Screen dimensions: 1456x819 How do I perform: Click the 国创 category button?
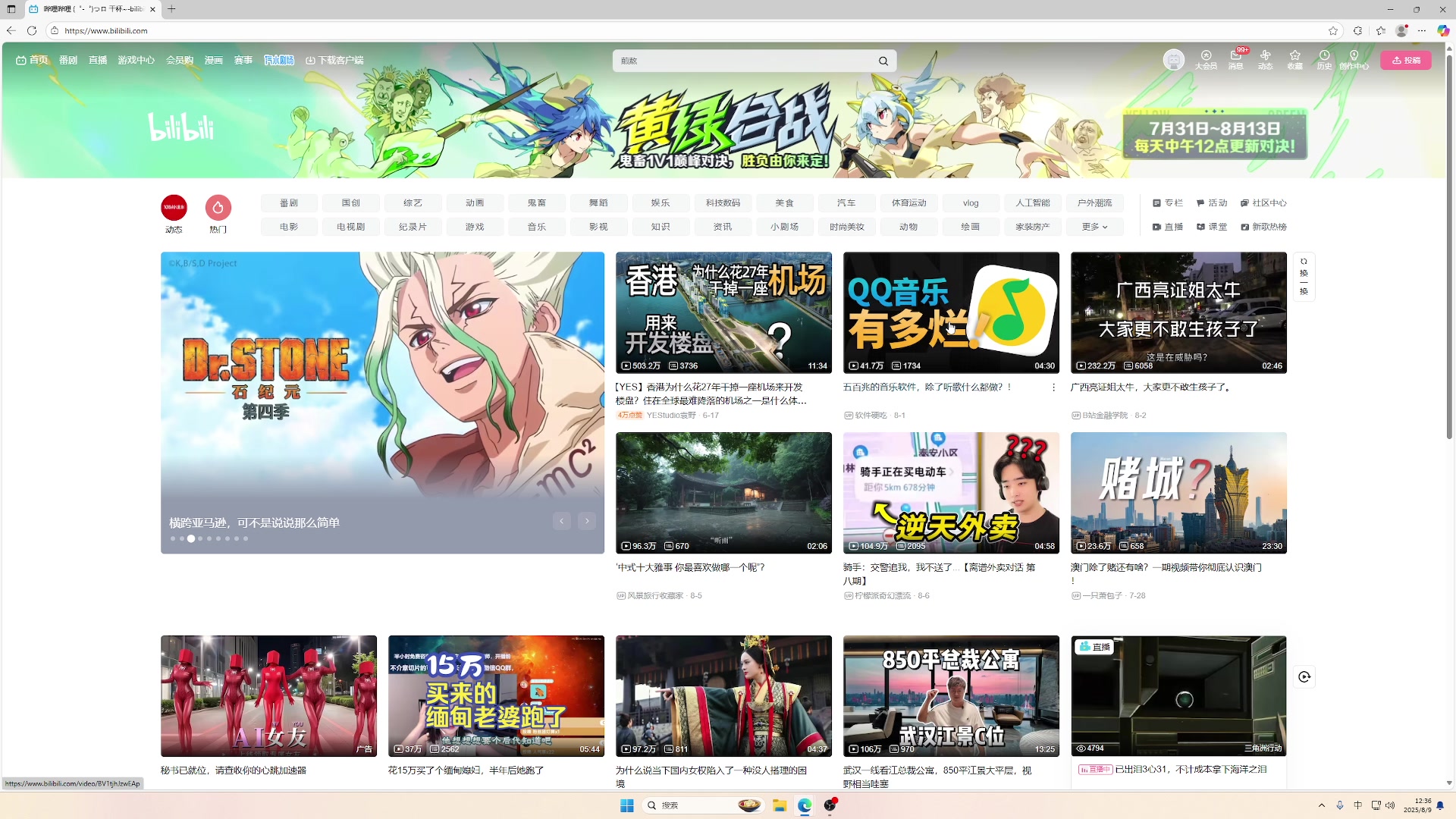351,203
